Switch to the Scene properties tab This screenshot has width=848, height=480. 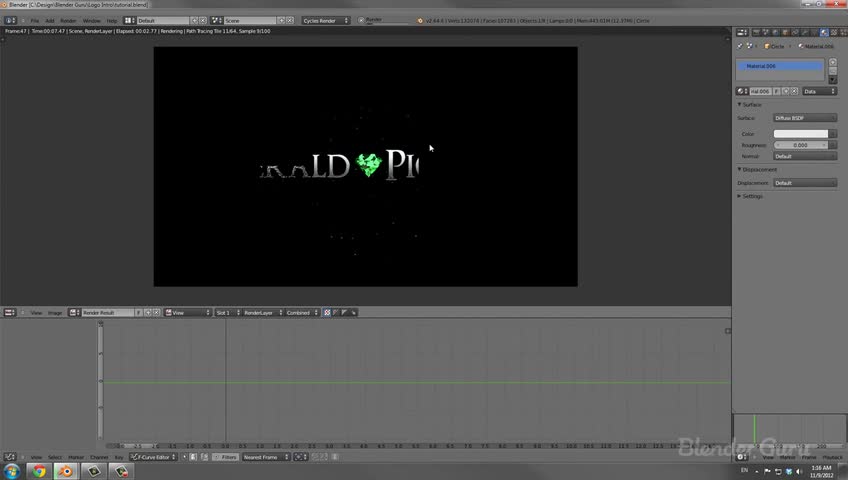[765, 32]
